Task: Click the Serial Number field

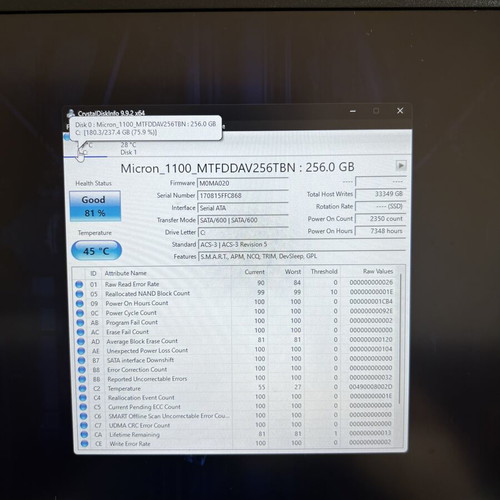Action: click(243, 196)
